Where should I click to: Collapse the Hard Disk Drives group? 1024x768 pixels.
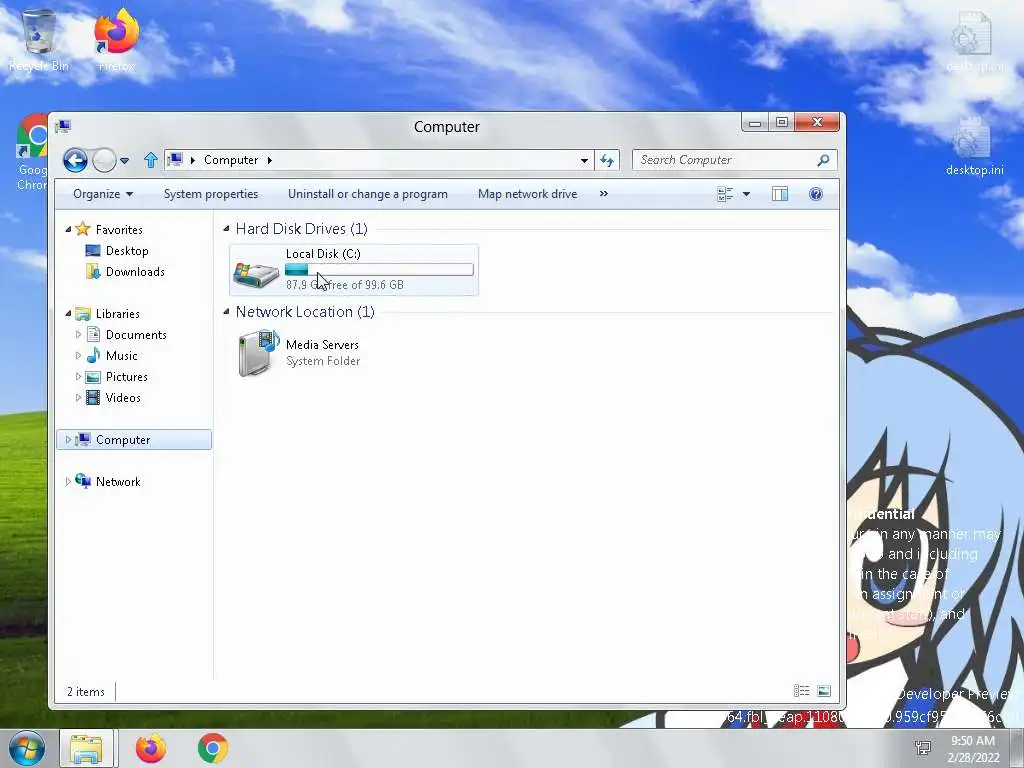227,229
